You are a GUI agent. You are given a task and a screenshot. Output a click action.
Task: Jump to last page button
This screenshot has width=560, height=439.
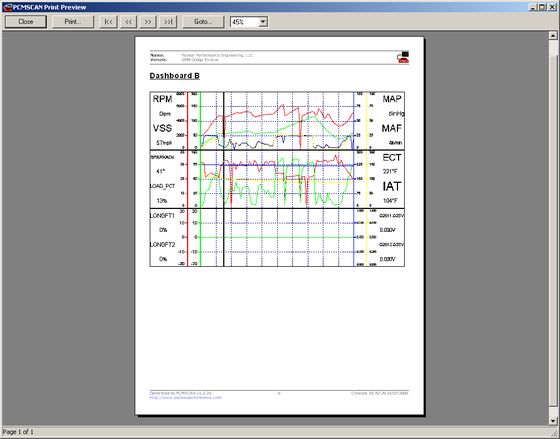(x=168, y=22)
